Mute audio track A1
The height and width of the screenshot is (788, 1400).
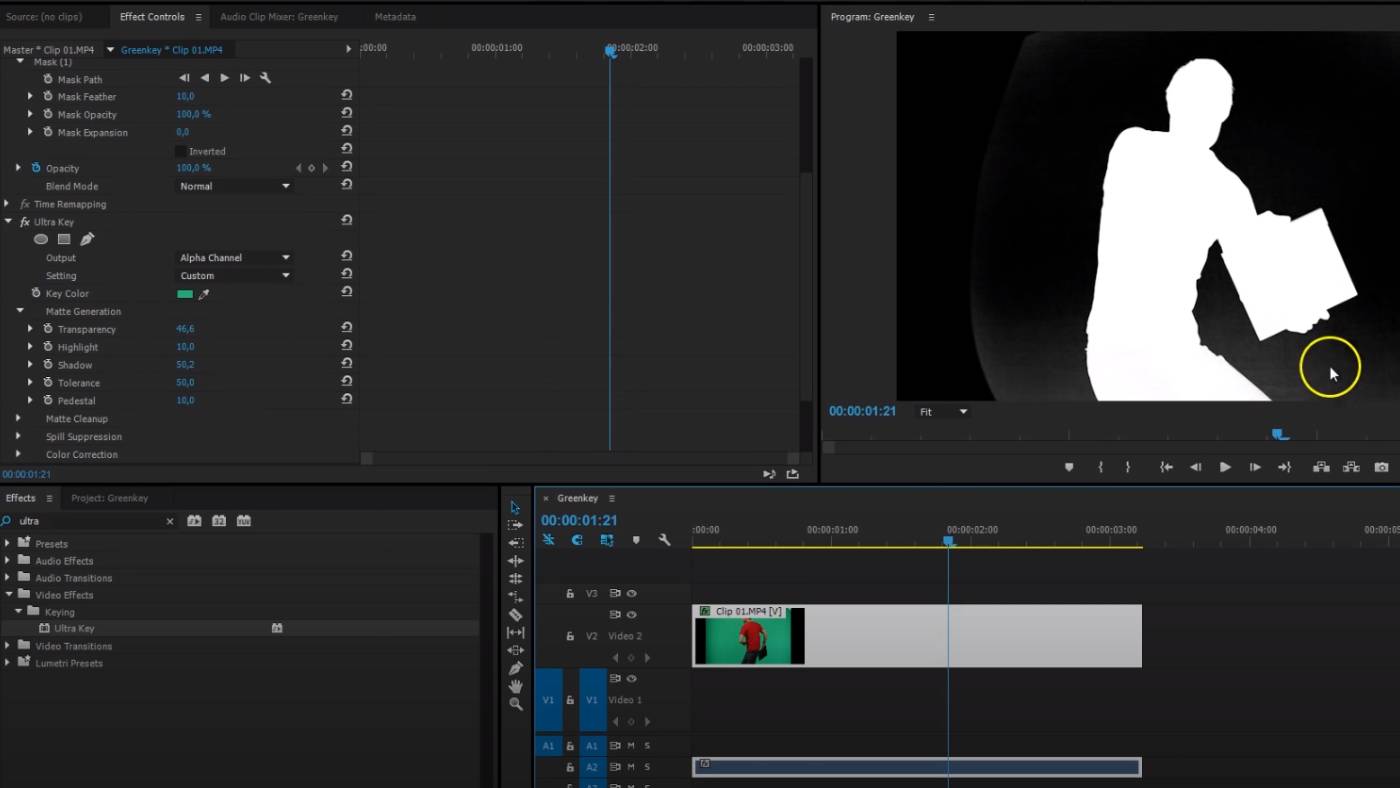tap(631, 746)
